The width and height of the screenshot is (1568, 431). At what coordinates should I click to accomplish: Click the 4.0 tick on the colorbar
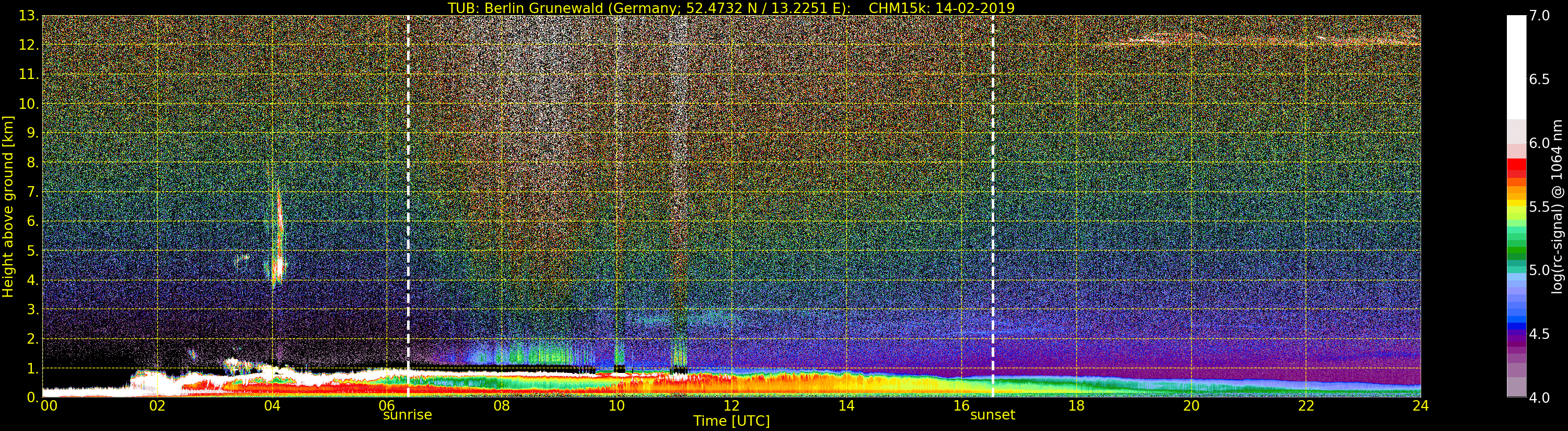[x=1539, y=398]
